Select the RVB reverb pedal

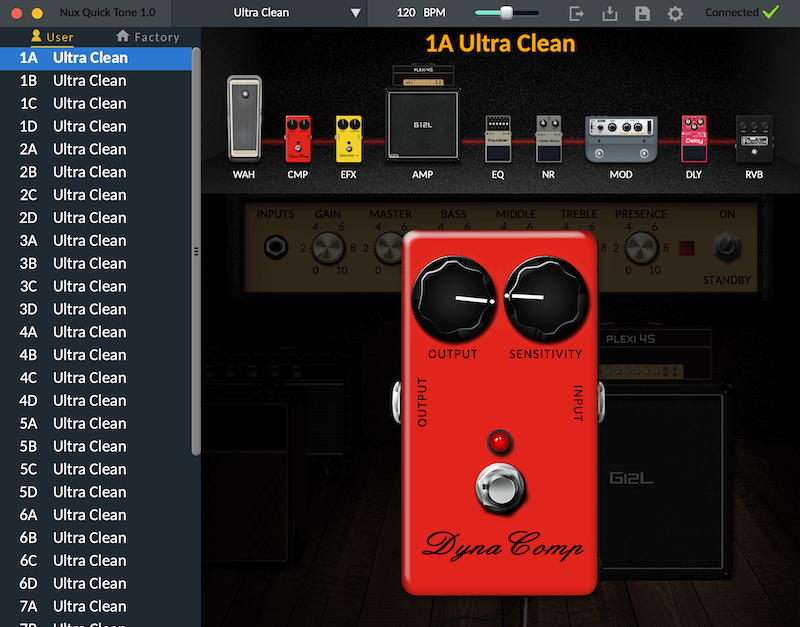(752, 138)
